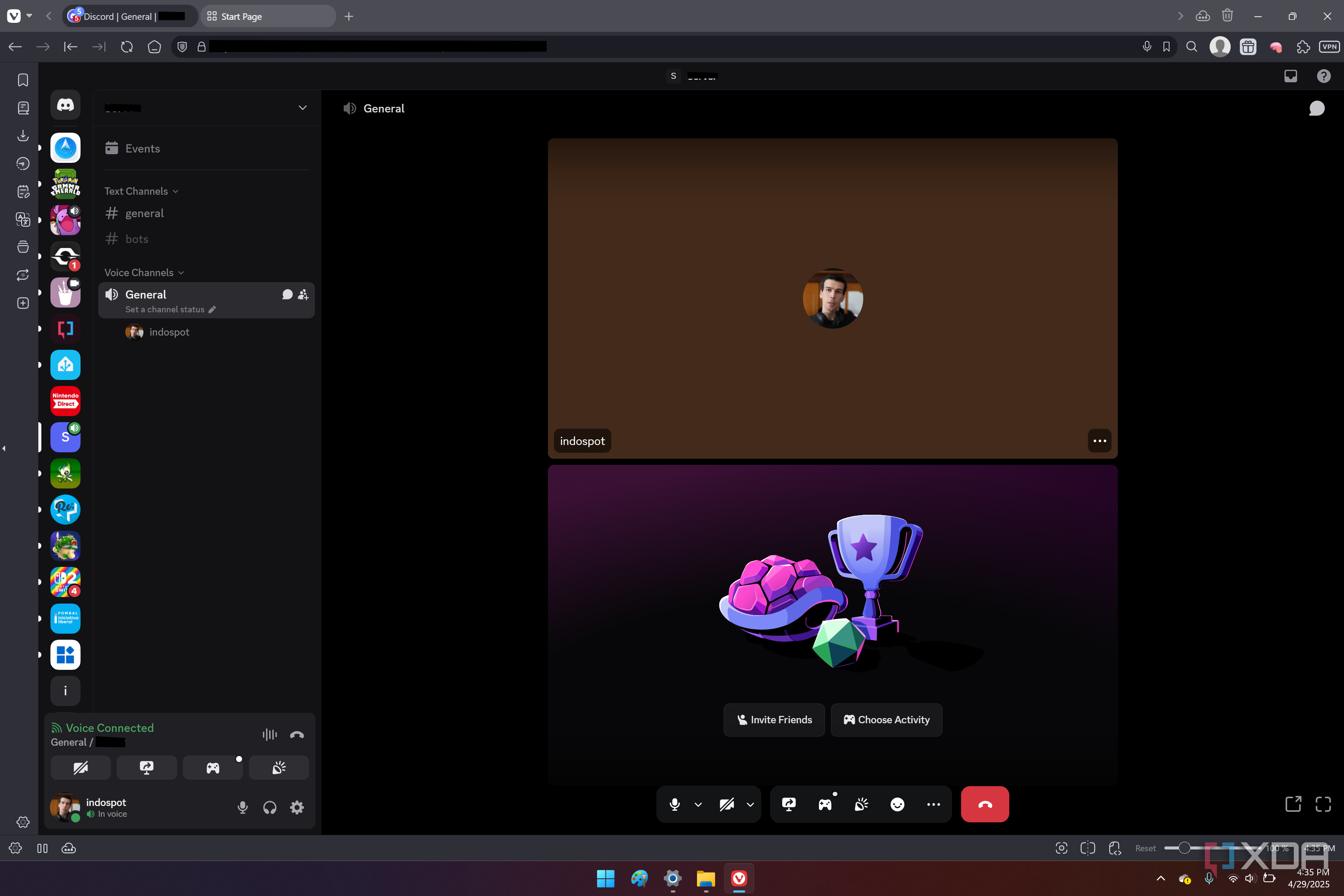Image resolution: width=1344 pixels, height=896 pixels.
Task: Show the voice channel chat bubble
Action: click(1316, 109)
